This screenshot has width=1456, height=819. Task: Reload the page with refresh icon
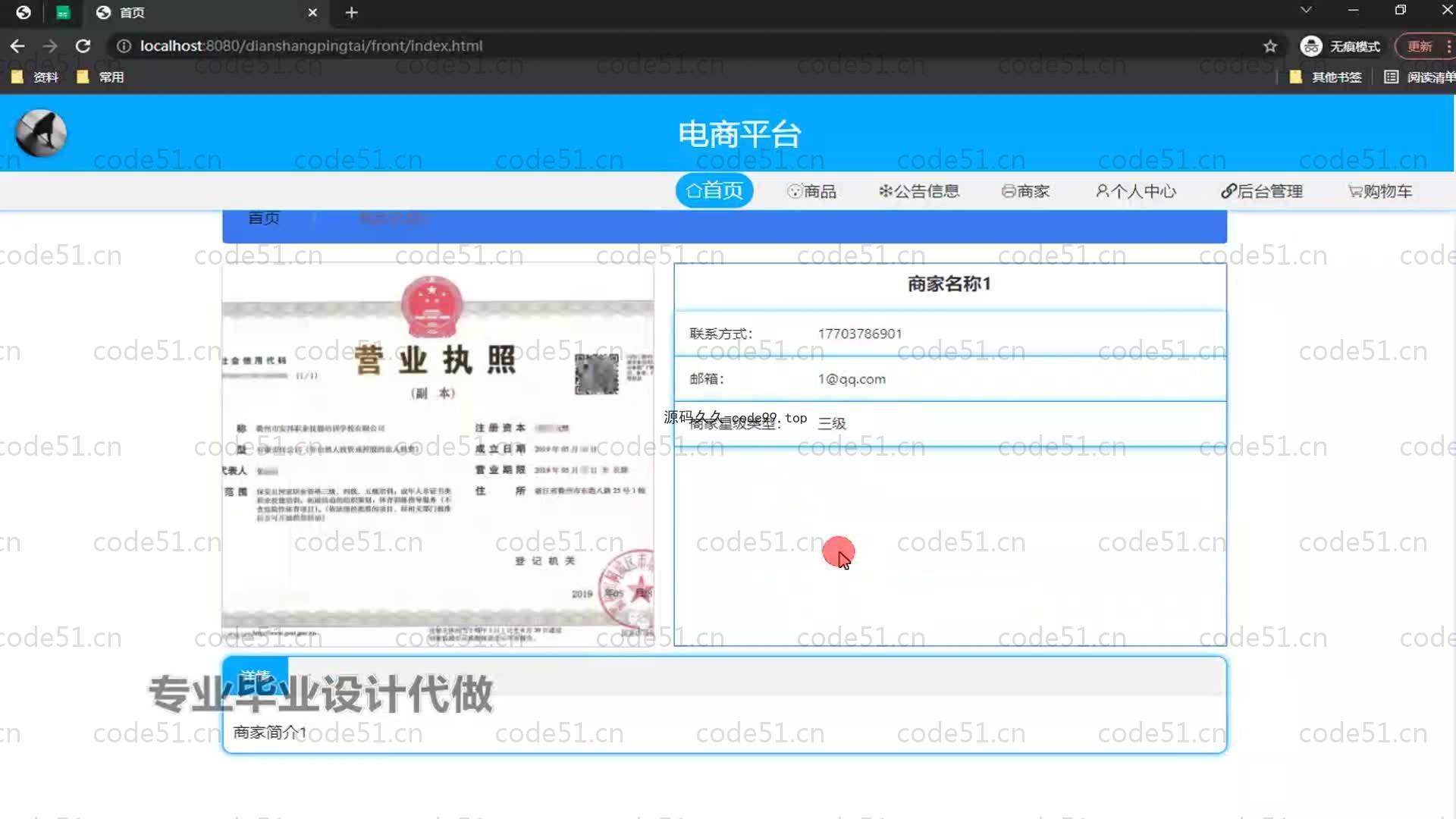[x=83, y=46]
